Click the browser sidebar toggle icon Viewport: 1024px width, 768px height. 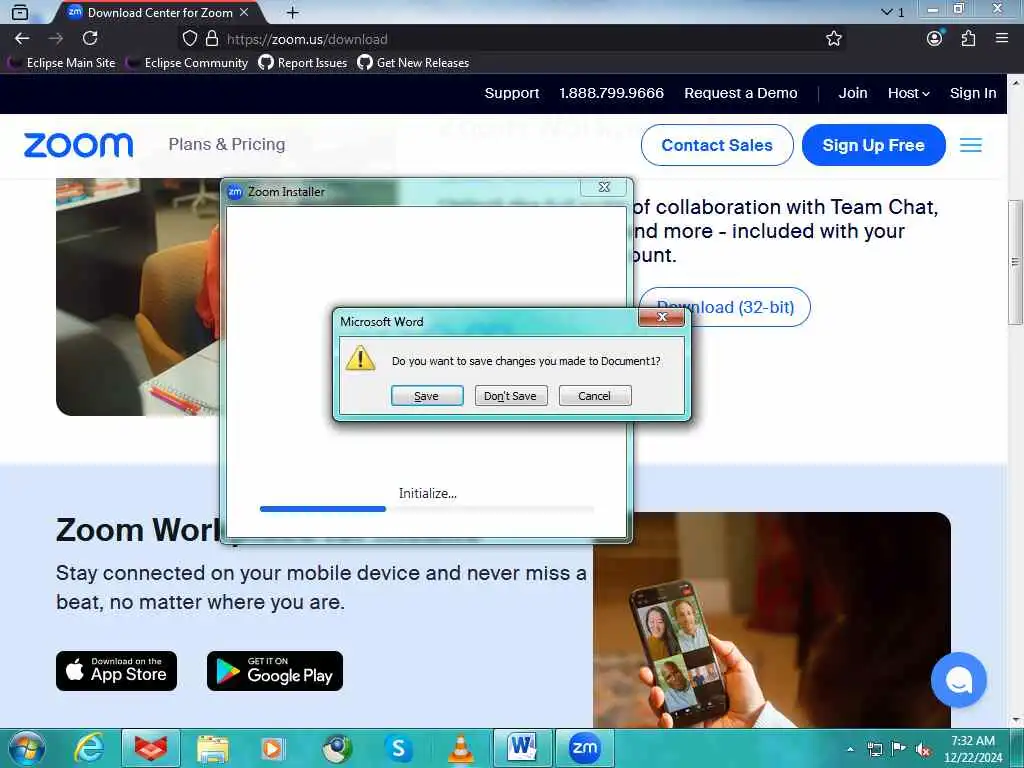[20, 12]
